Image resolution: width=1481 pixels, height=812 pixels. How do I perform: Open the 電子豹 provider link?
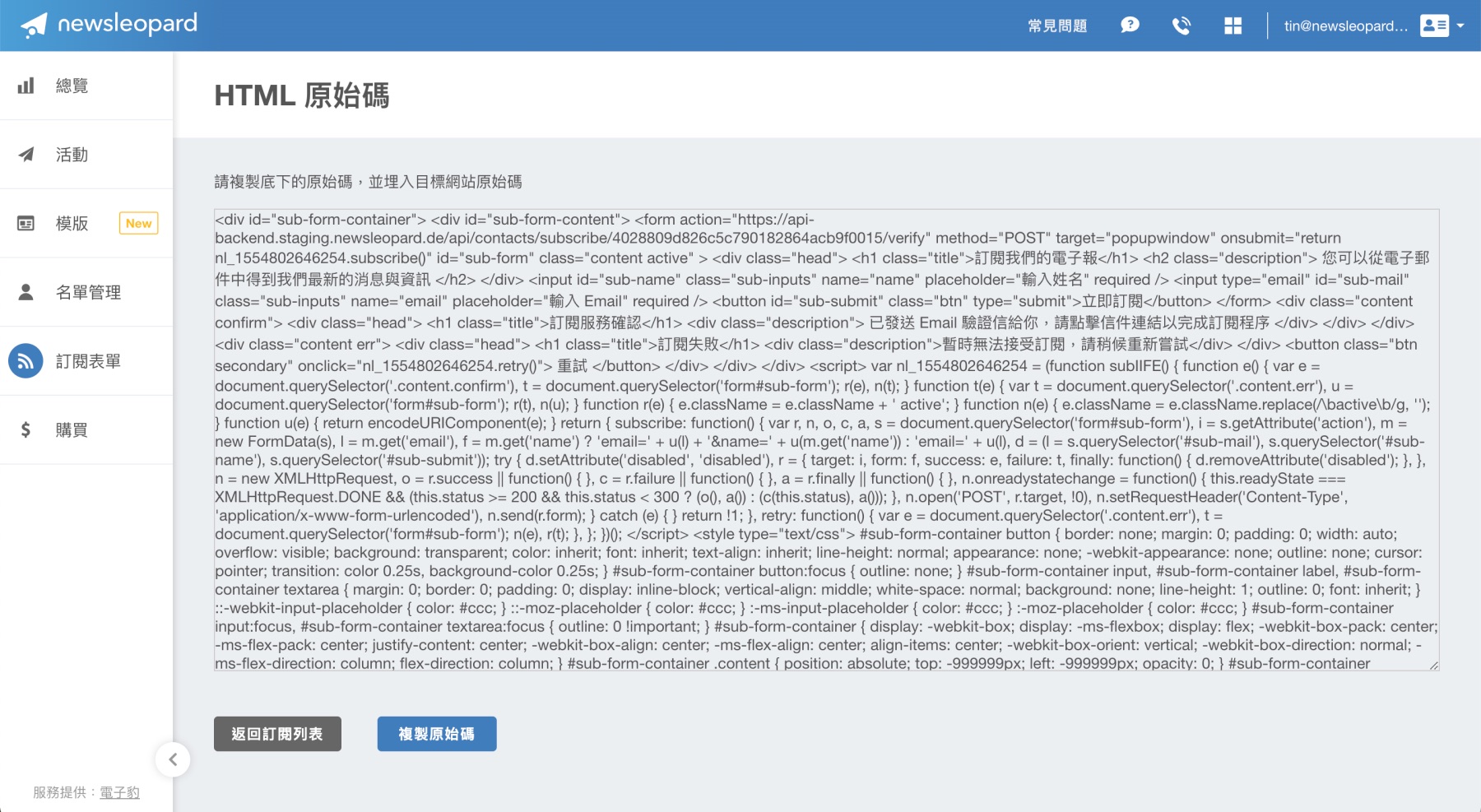119,792
